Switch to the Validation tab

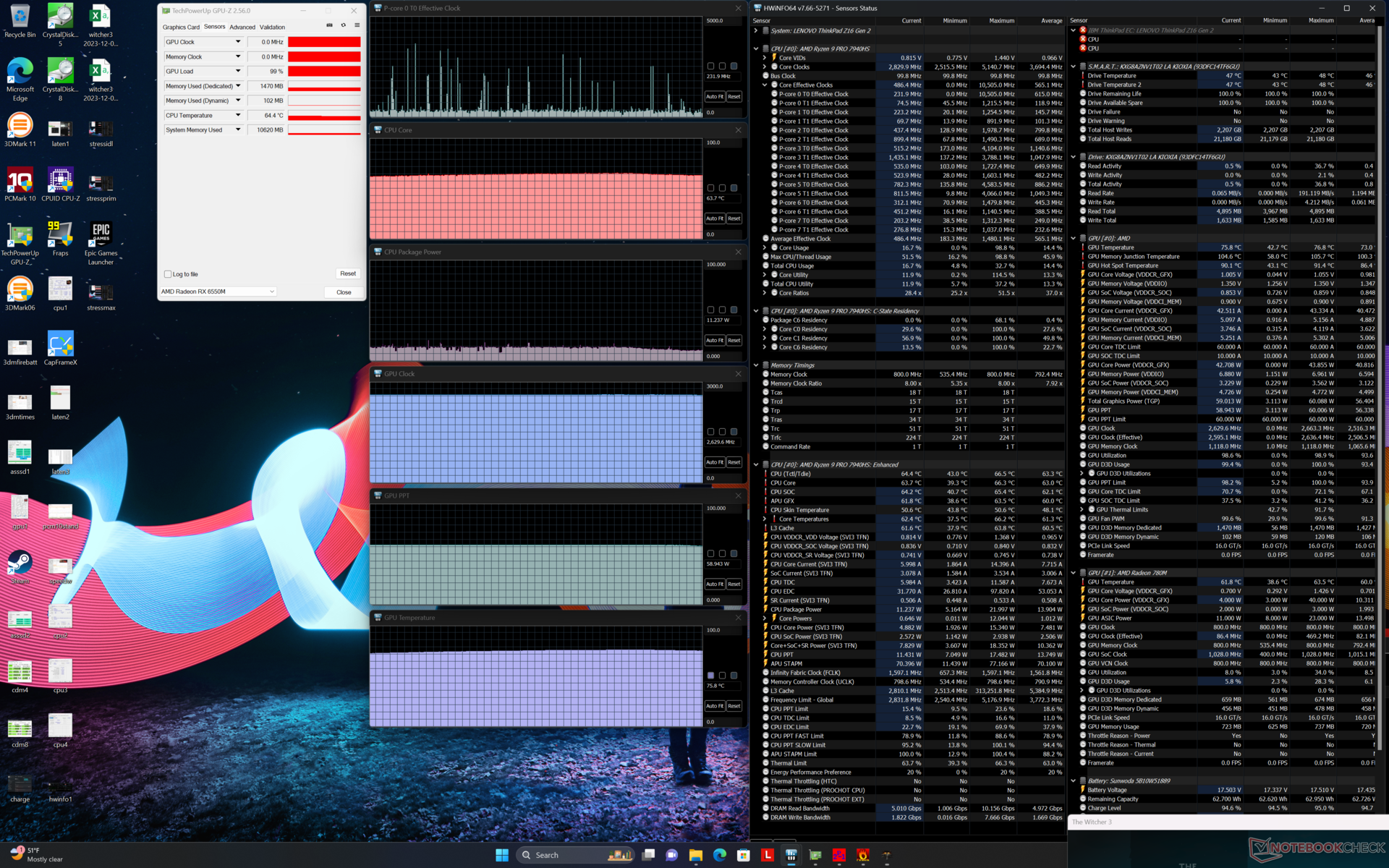[272, 27]
